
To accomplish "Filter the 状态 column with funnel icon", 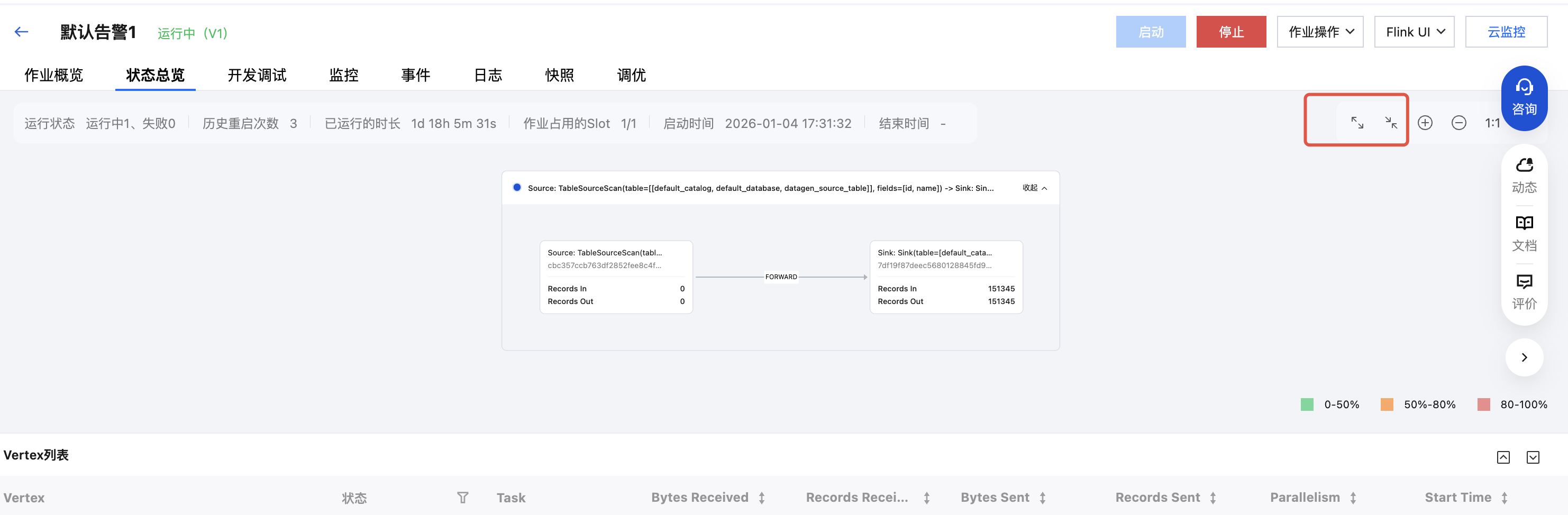I will pyautogui.click(x=462, y=498).
